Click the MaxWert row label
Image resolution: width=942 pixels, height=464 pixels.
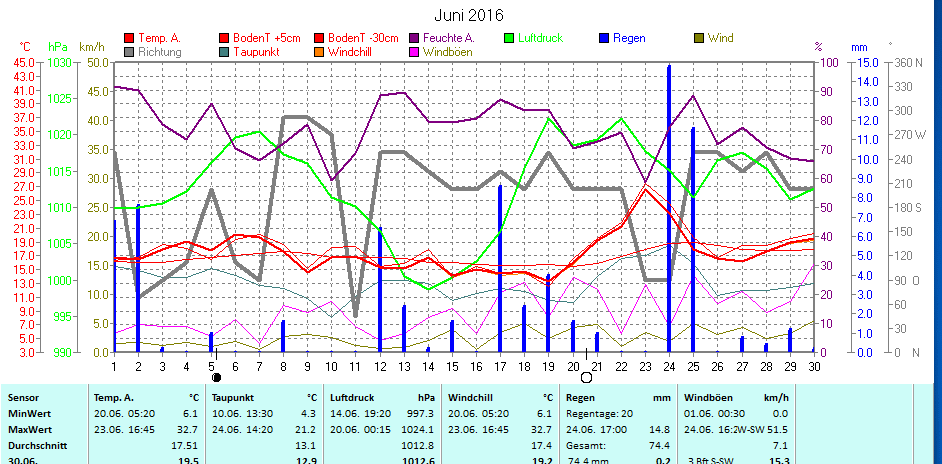[29, 429]
